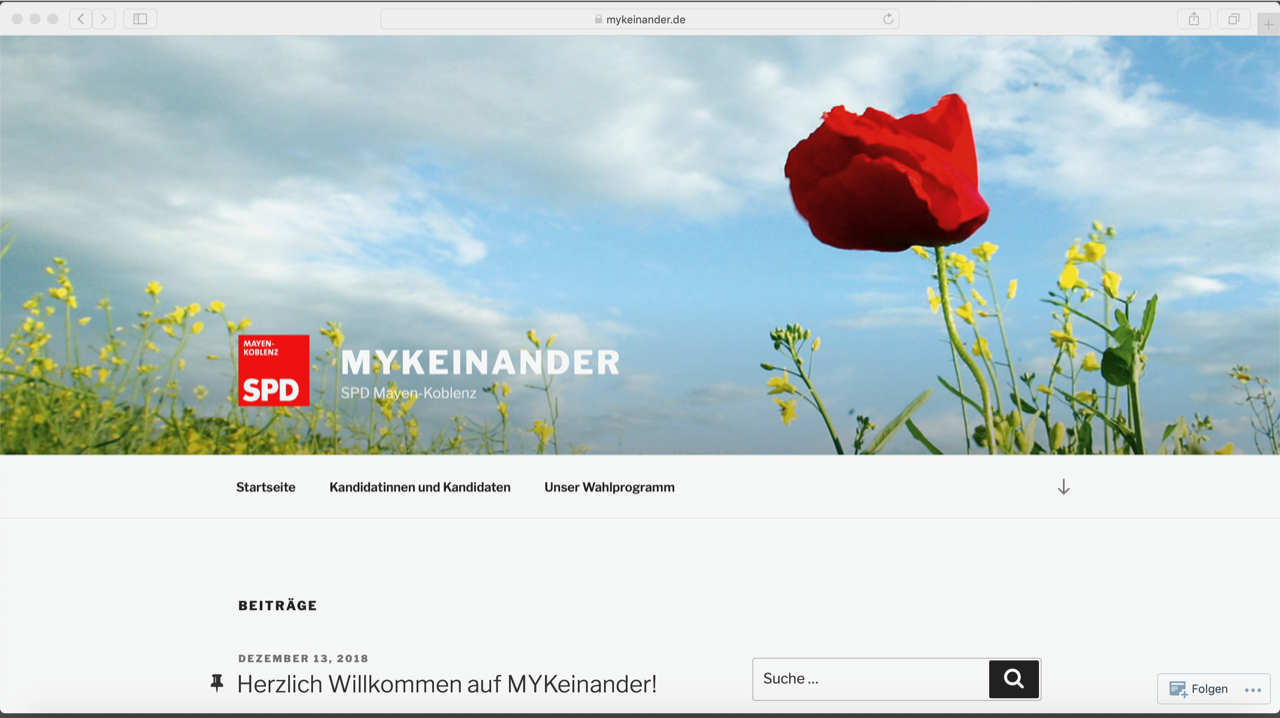Click the BEITRÄGE heading text
The width and height of the screenshot is (1280, 718).
click(278, 605)
